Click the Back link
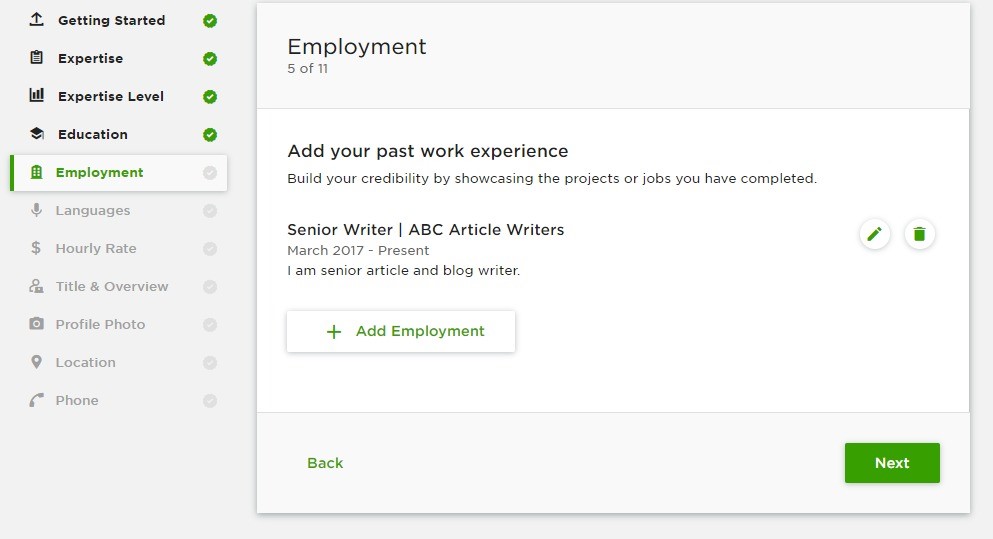Screen dimensions: 993x539 325,463
